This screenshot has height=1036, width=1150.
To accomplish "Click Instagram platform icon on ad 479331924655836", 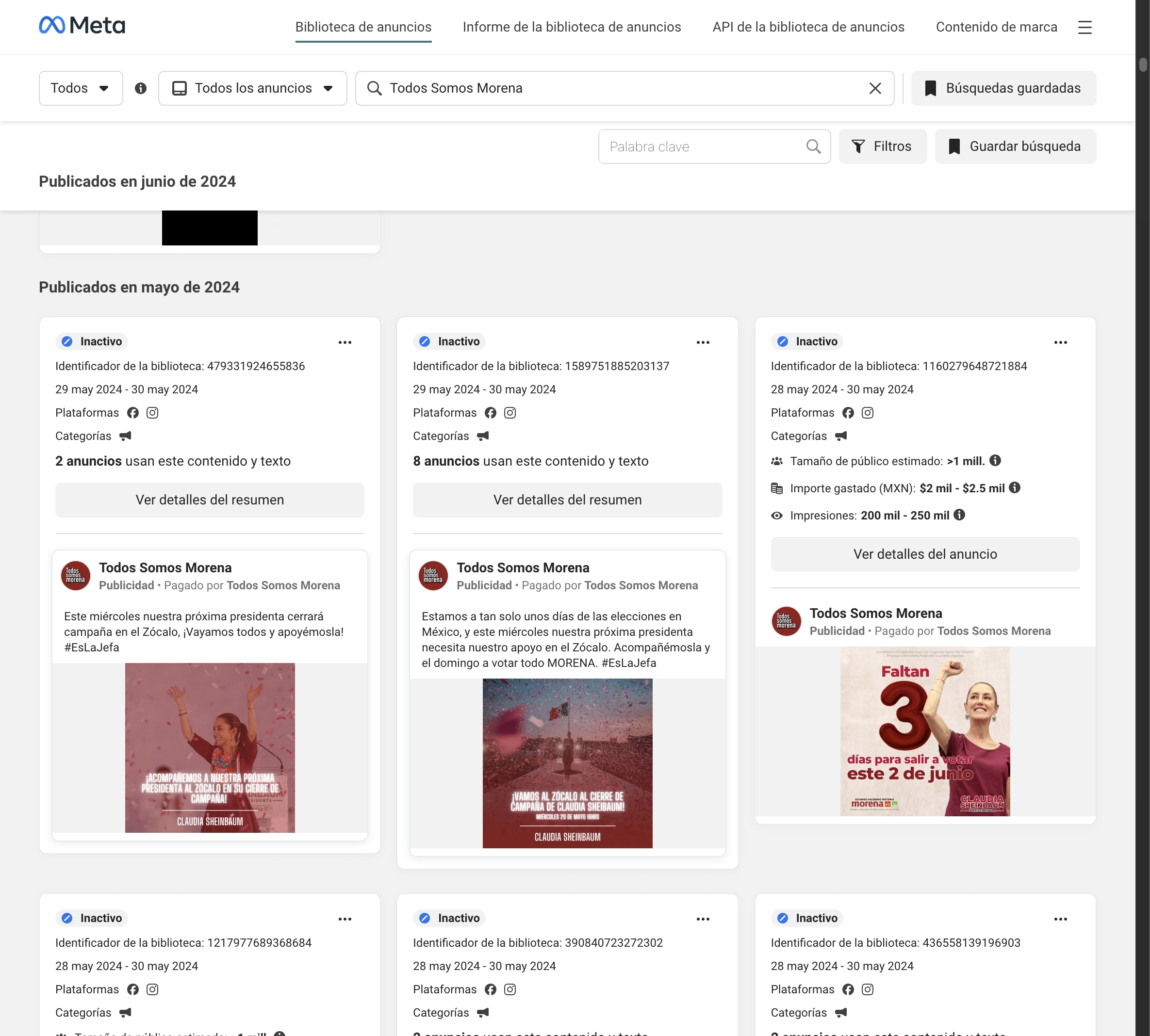I will pyautogui.click(x=152, y=413).
